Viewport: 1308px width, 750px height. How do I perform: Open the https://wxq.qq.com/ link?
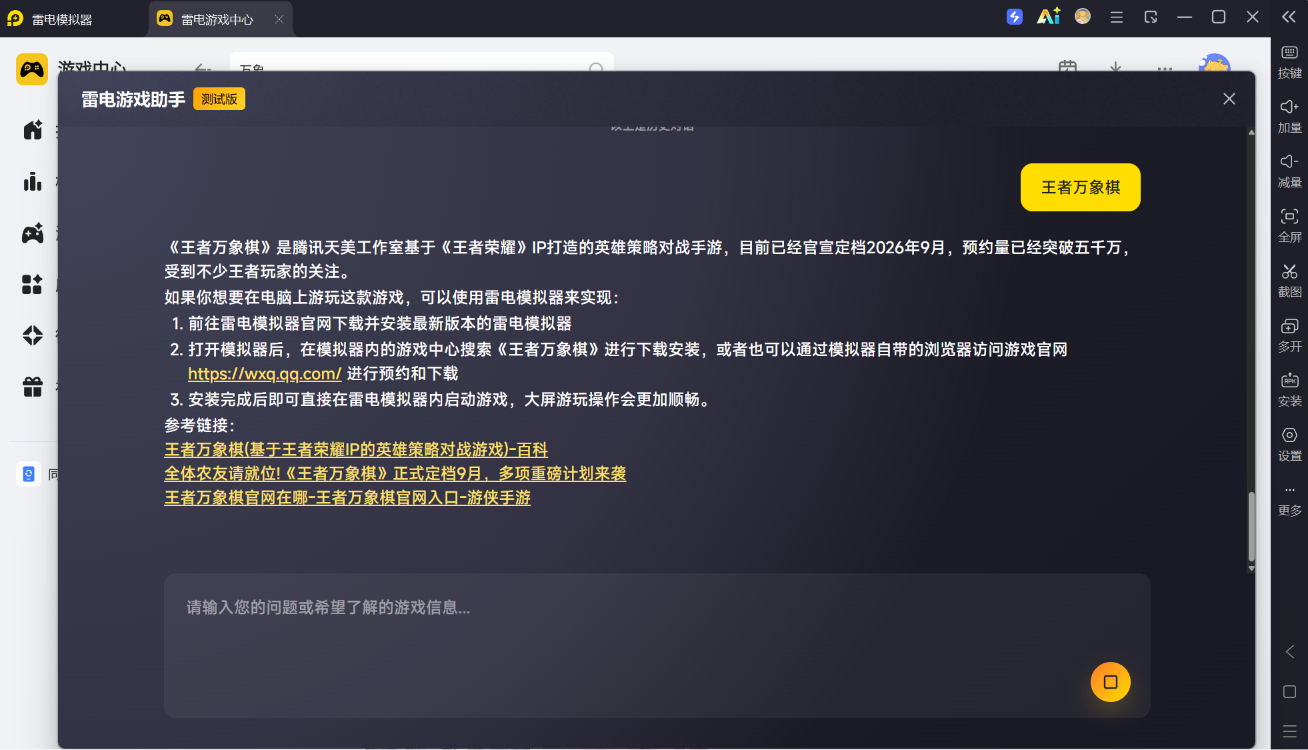pyautogui.click(x=265, y=374)
